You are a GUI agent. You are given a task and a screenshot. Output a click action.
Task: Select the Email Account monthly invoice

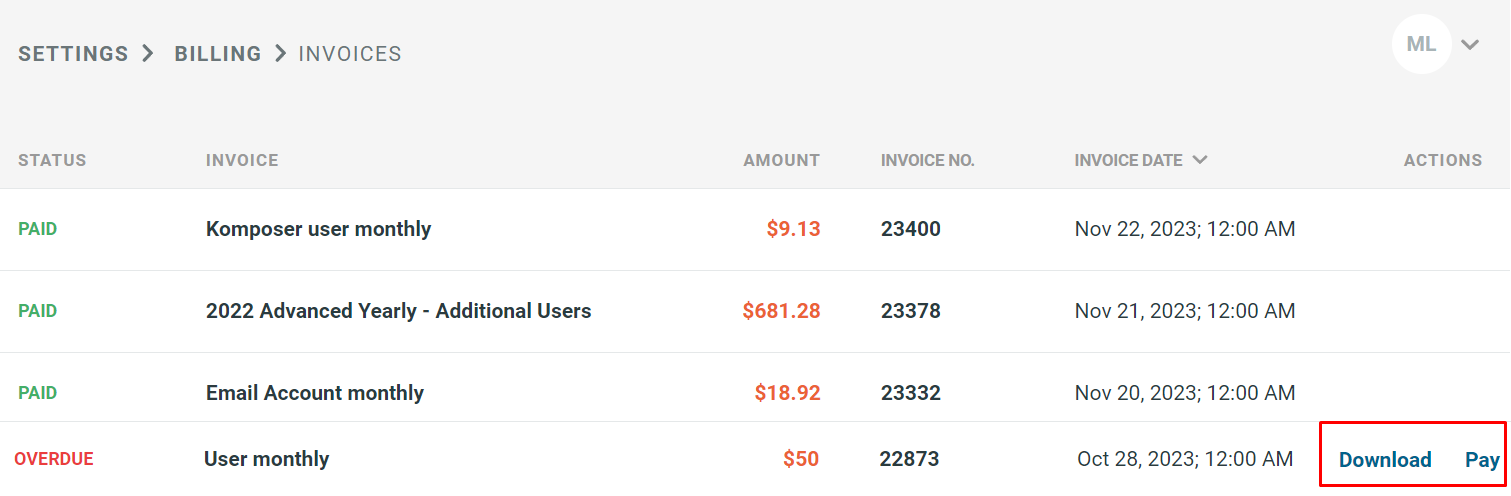click(x=315, y=393)
